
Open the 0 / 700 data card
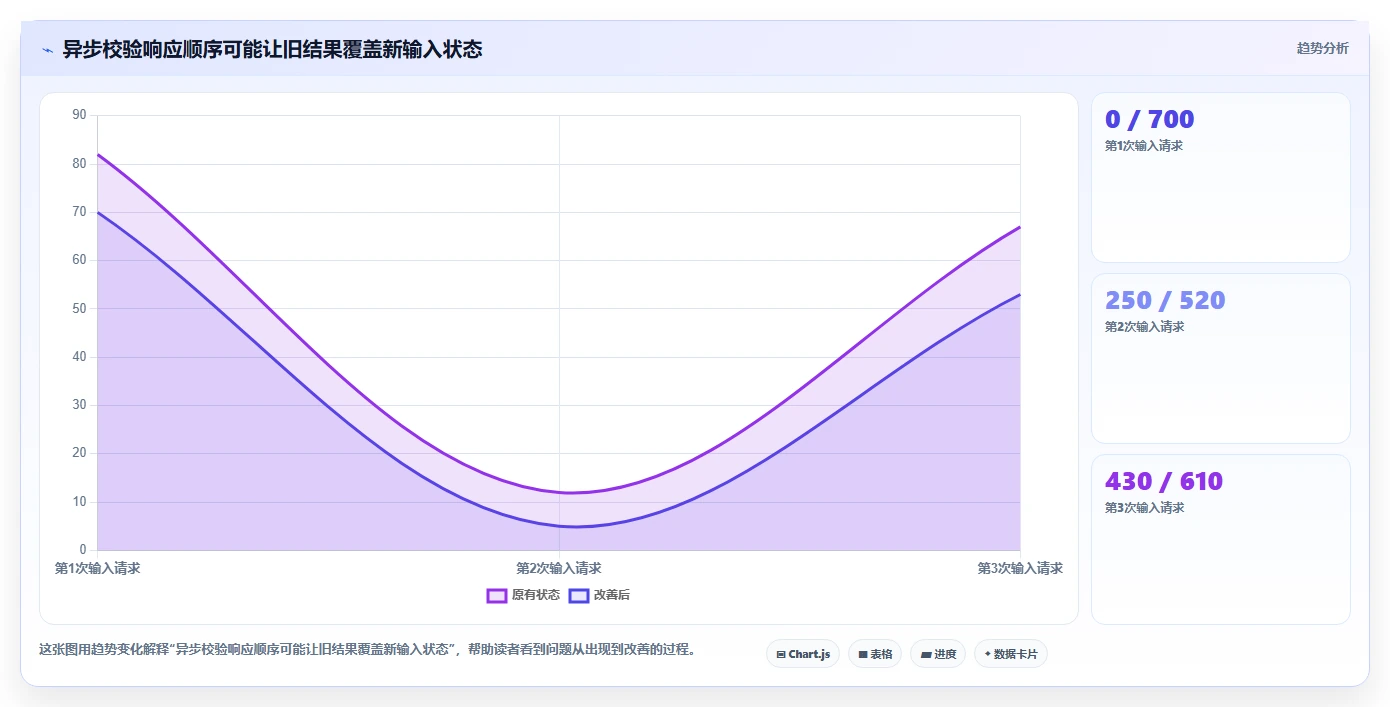(1221, 177)
